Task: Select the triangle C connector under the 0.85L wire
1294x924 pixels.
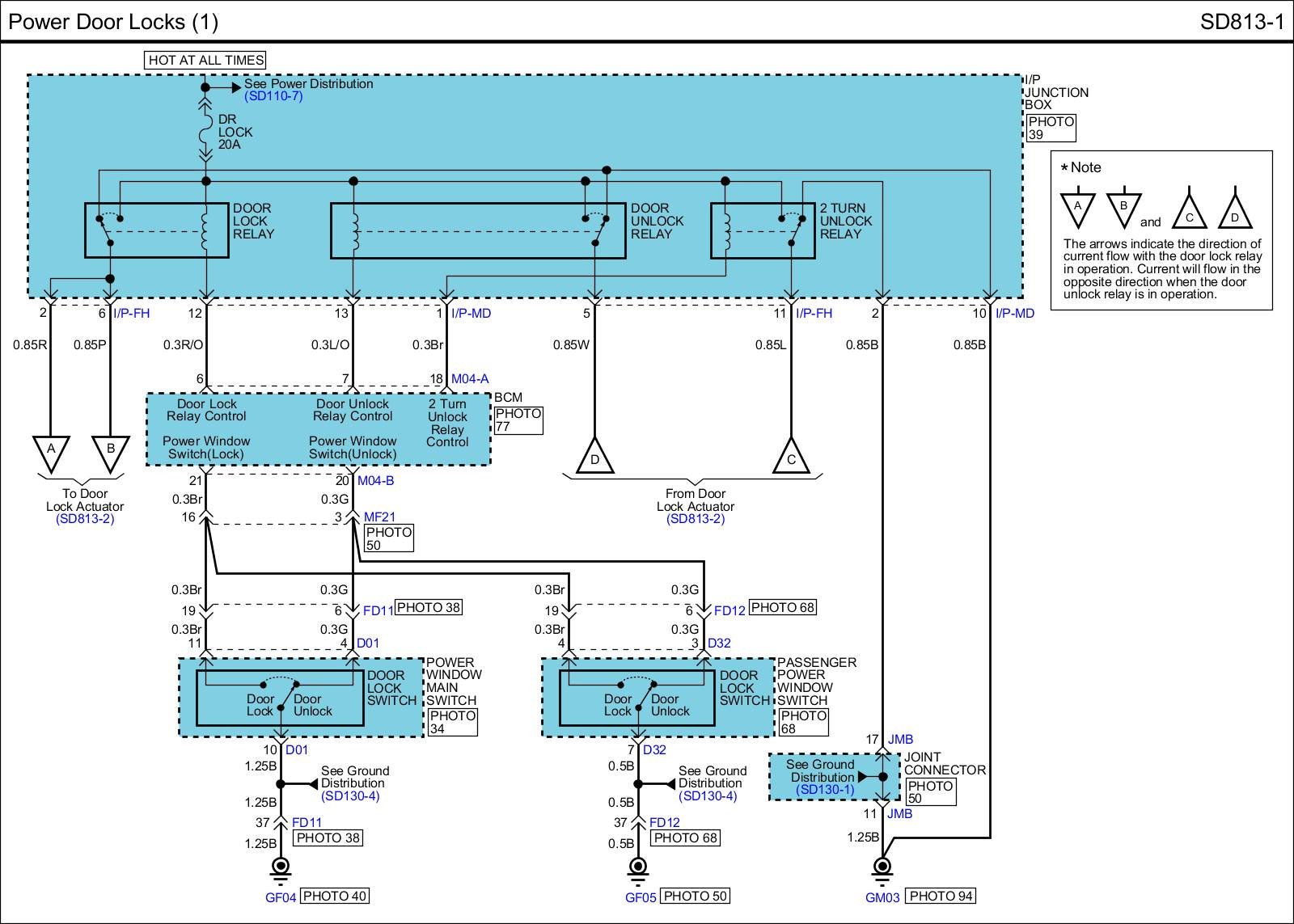Action: 791,458
